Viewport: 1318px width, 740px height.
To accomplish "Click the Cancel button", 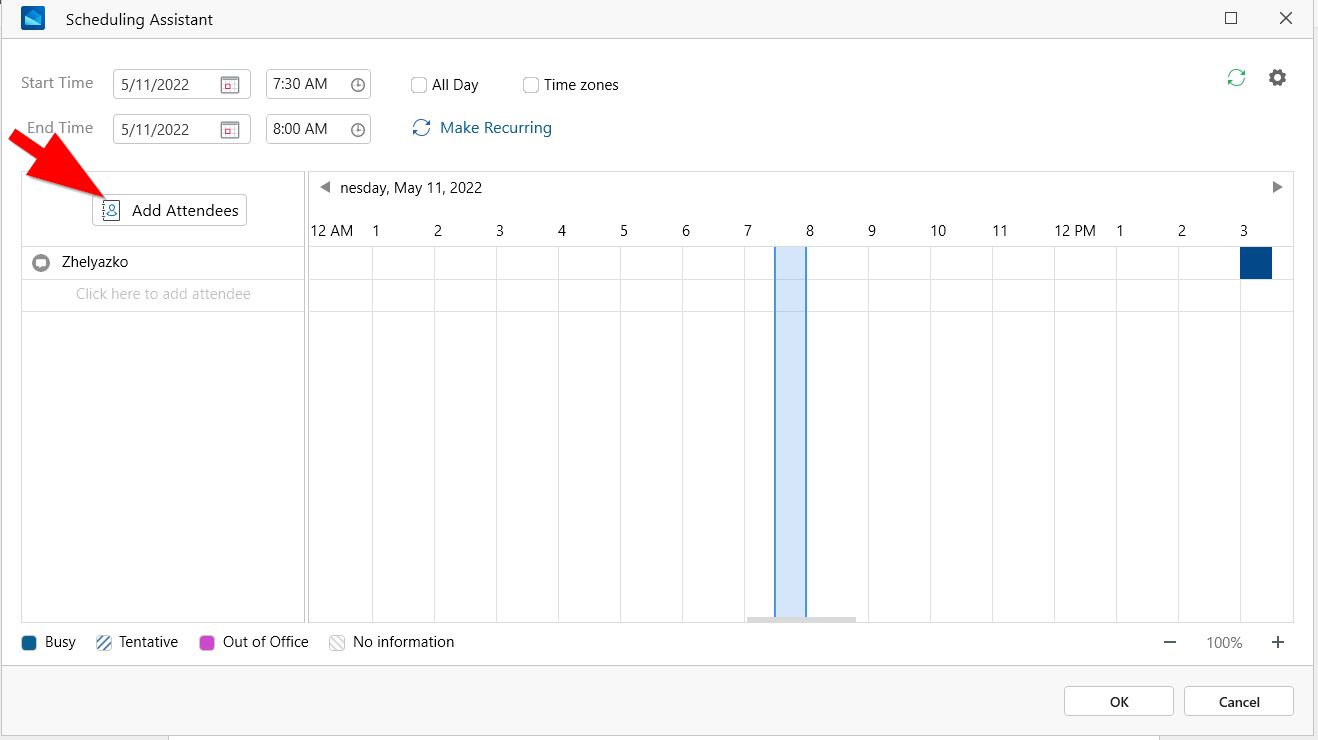I will [1239, 701].
